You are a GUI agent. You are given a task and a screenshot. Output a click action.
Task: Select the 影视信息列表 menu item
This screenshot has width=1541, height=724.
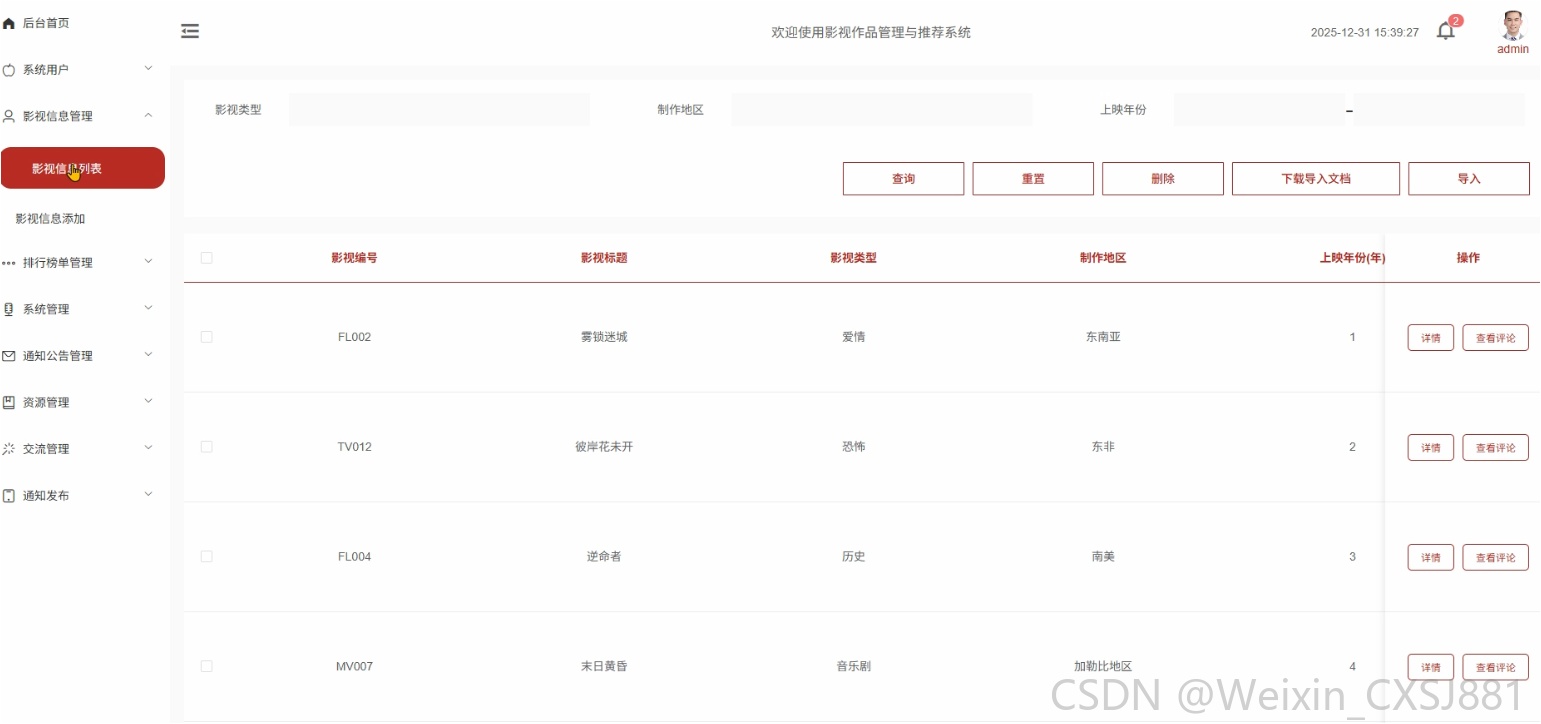82,168
